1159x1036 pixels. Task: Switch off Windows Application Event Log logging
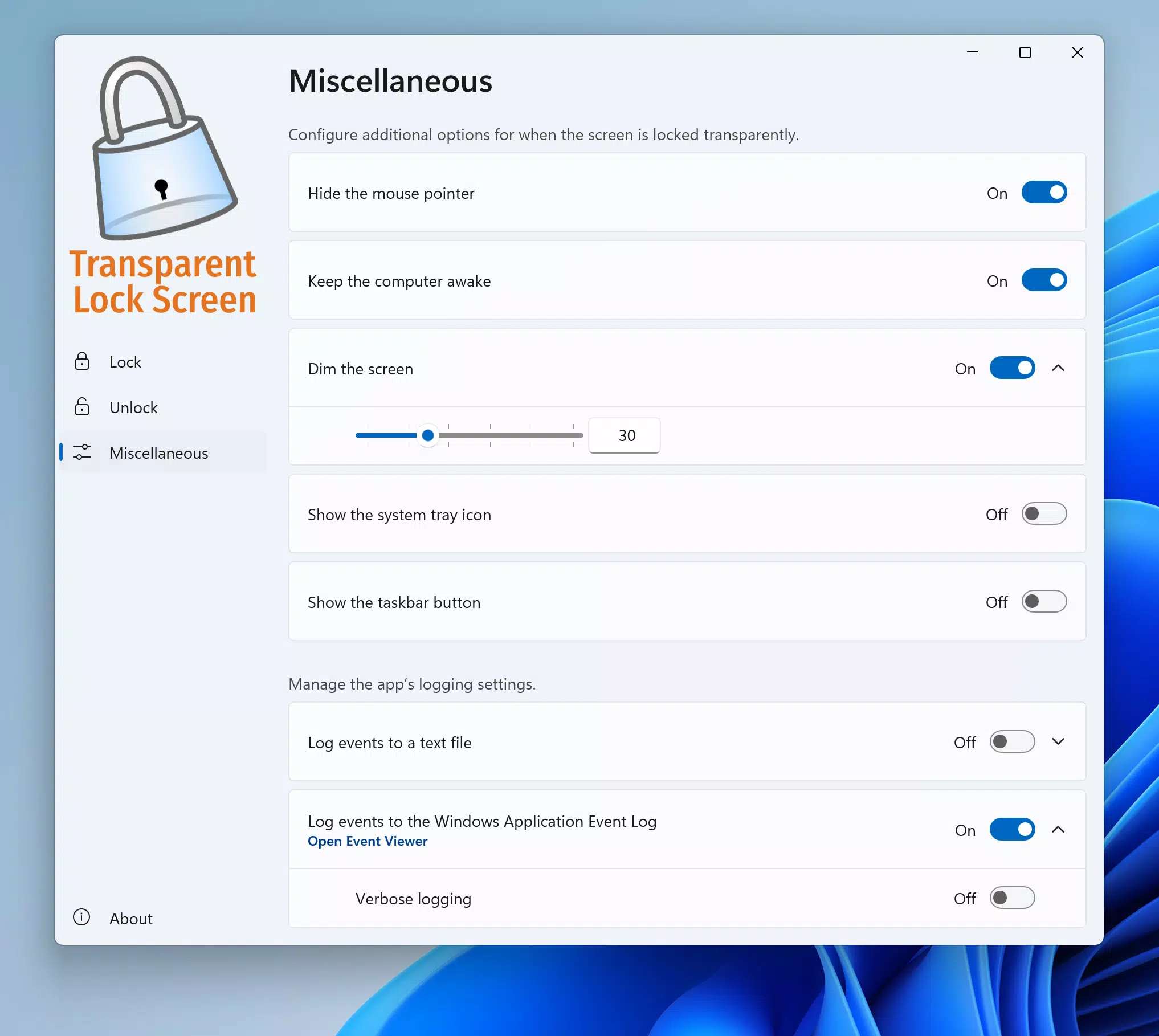point(1012,830)
